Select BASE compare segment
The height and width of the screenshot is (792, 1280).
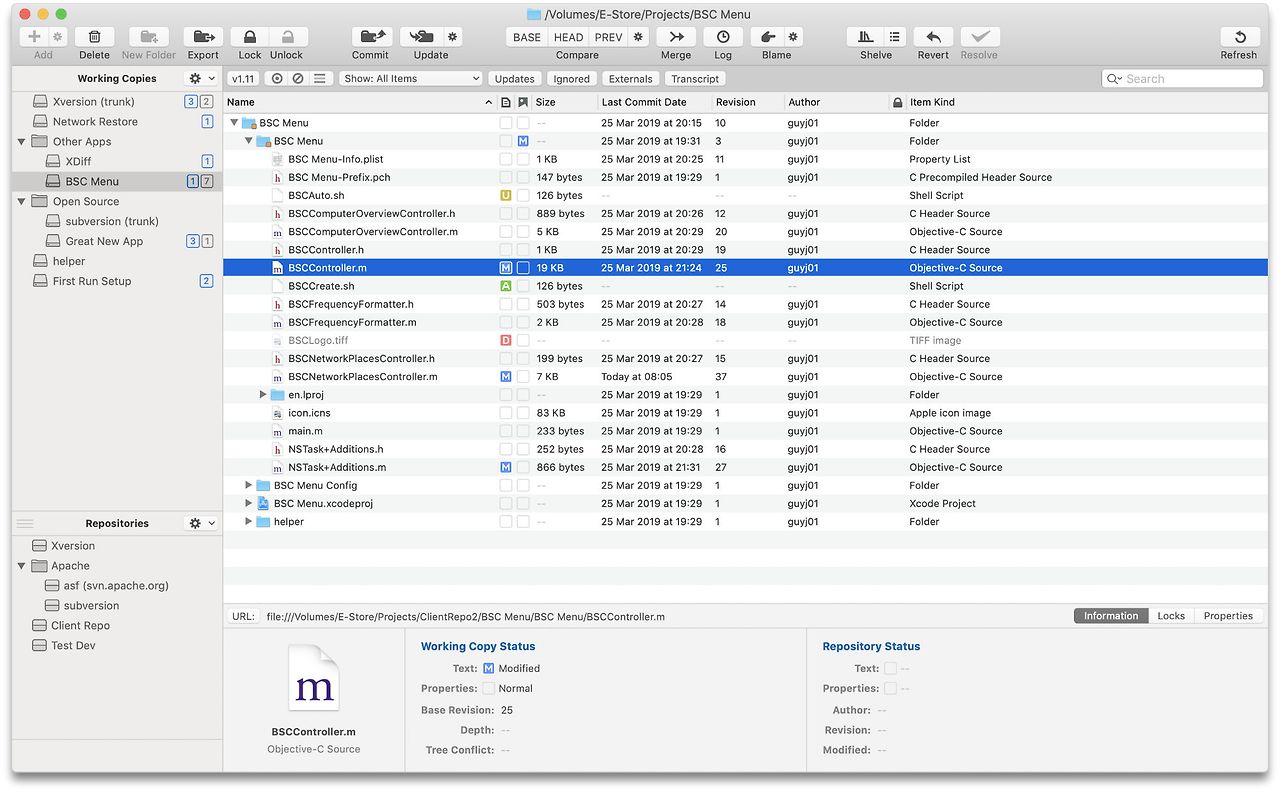point(527,37)
